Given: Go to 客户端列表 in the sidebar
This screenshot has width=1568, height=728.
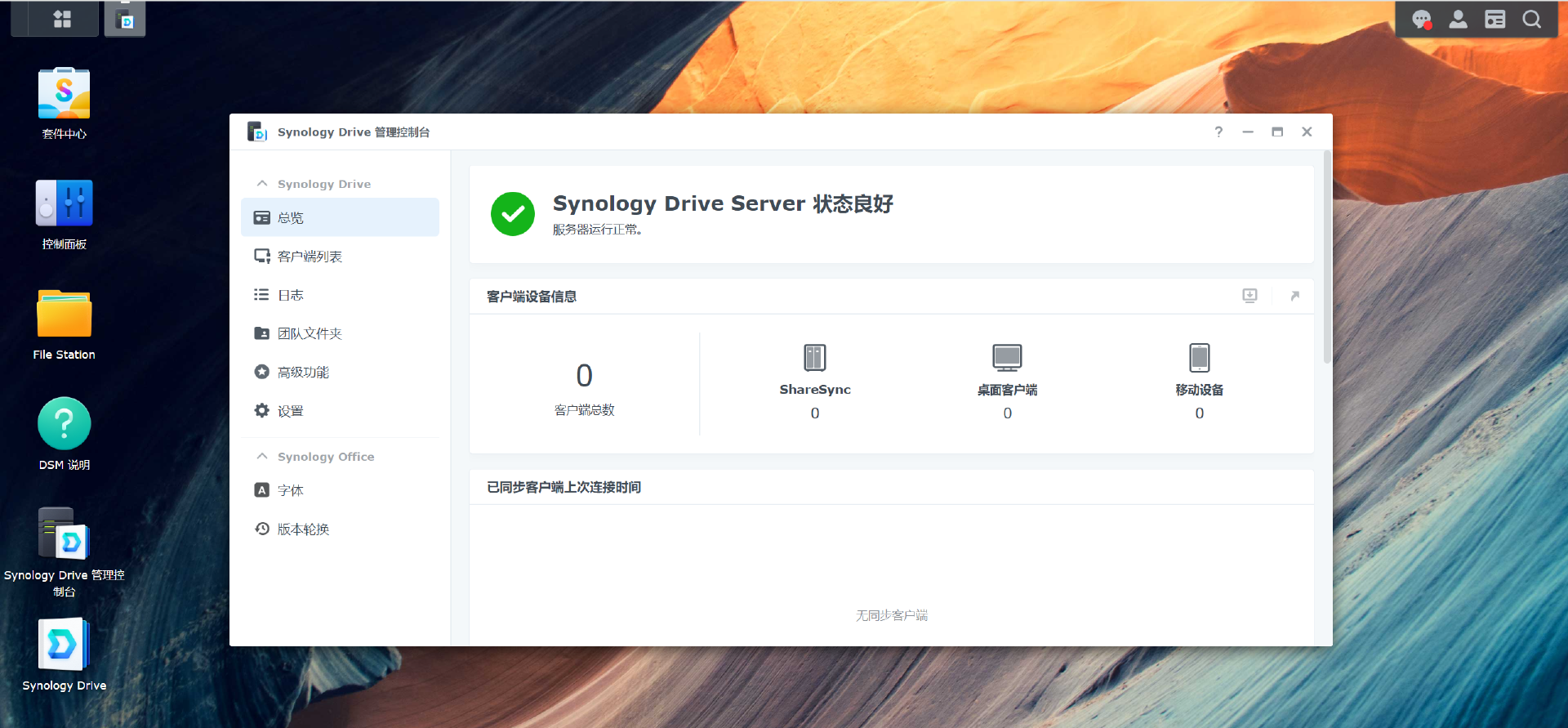Looking at the screenshot, I should point(340,257).
